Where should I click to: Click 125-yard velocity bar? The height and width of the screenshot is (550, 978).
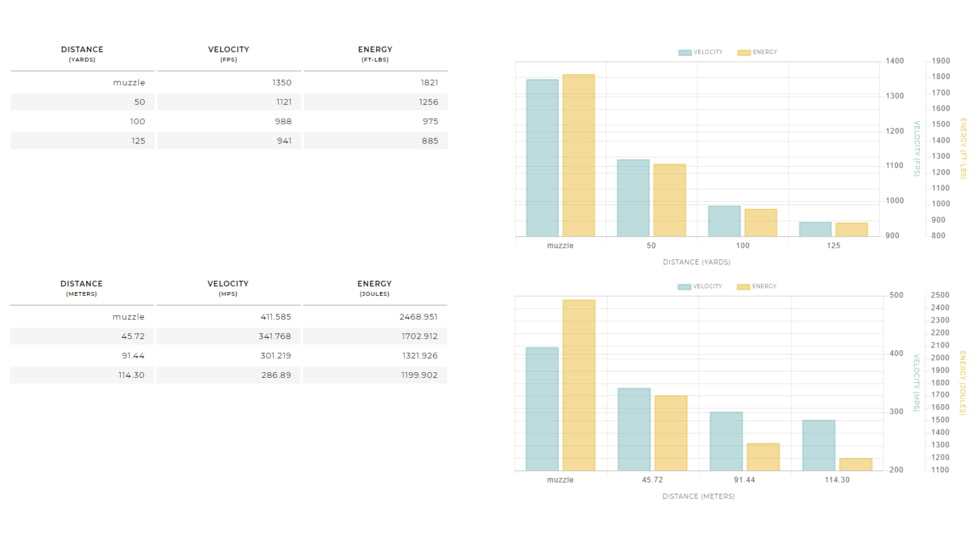(x=815, y=229)
